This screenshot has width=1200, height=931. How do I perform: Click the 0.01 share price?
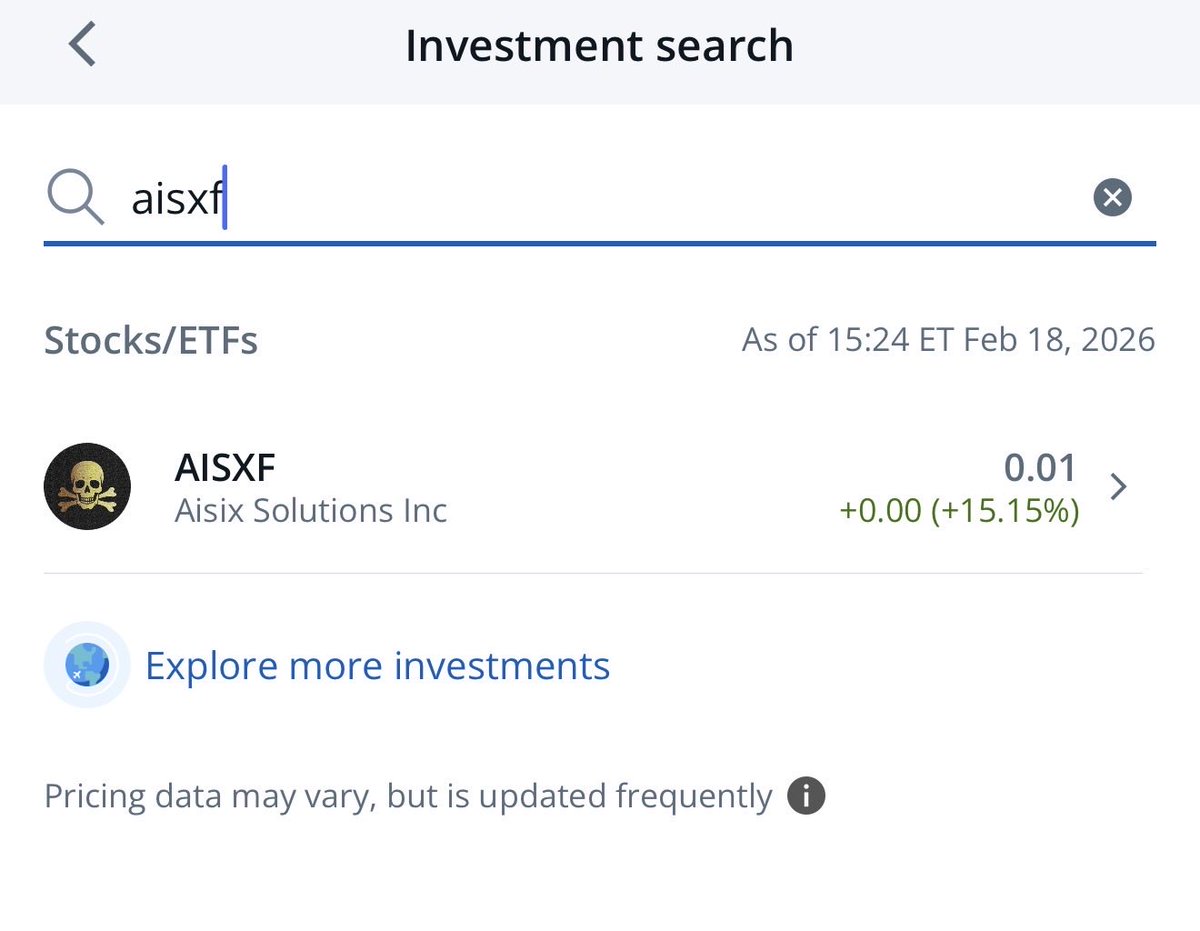point(1040,468)
